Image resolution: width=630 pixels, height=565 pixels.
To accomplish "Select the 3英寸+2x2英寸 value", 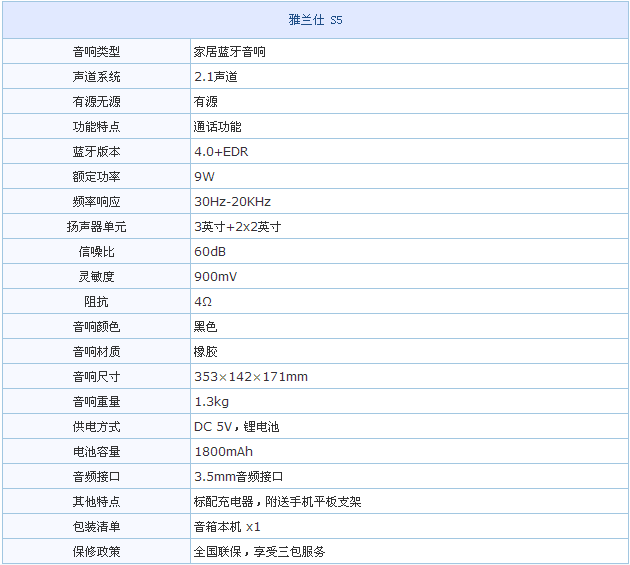I will click(237, 227).
